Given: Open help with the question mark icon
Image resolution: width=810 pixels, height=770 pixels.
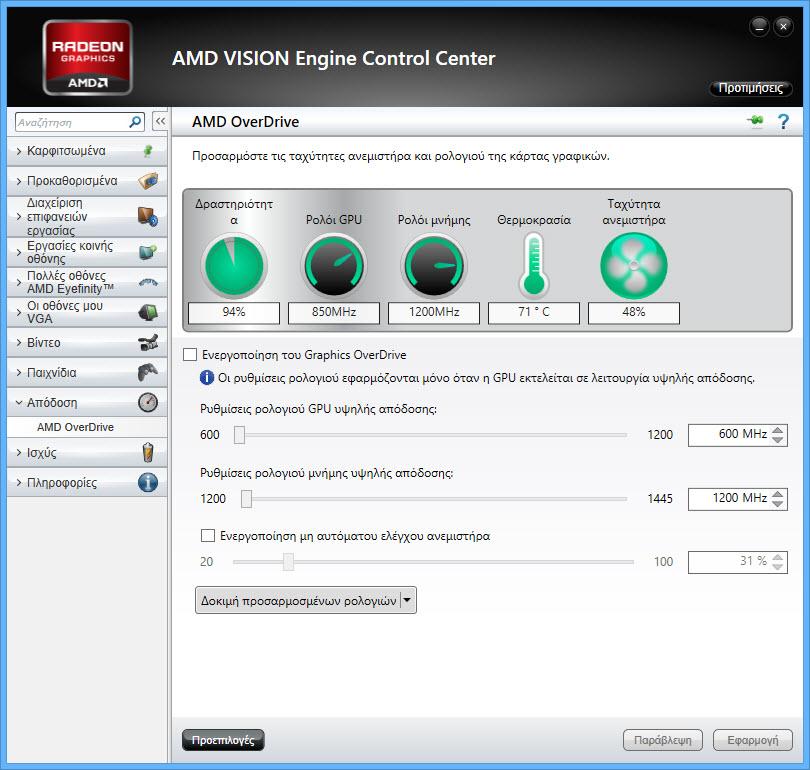Looking at the screenshot, I should pos(783,122).
